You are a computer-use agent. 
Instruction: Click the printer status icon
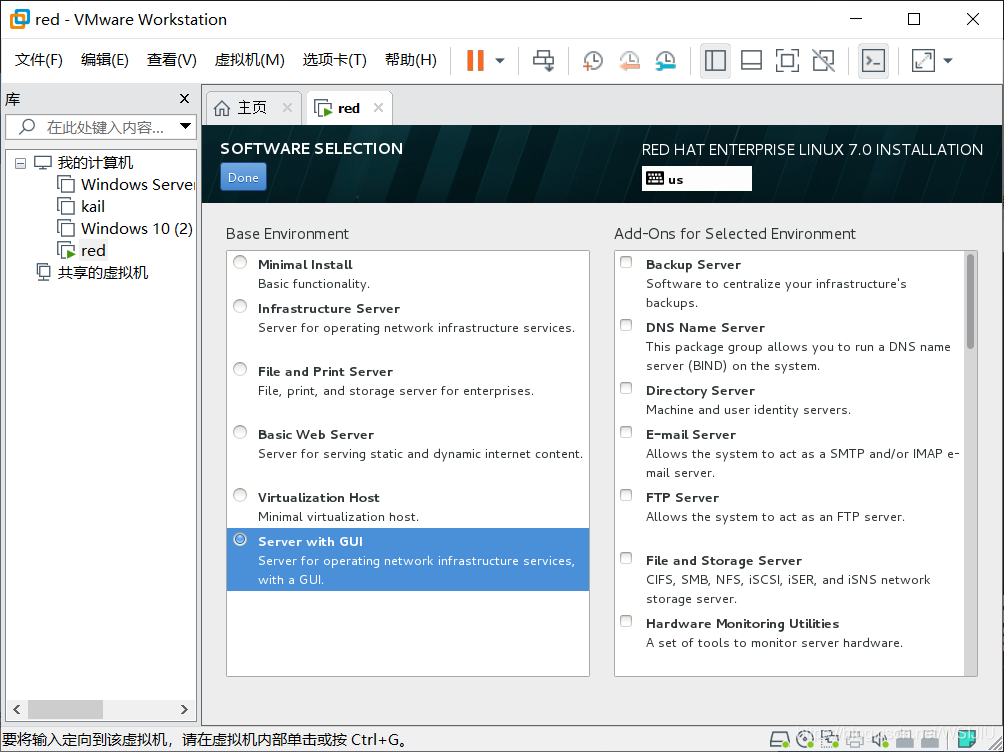[855, 740]
